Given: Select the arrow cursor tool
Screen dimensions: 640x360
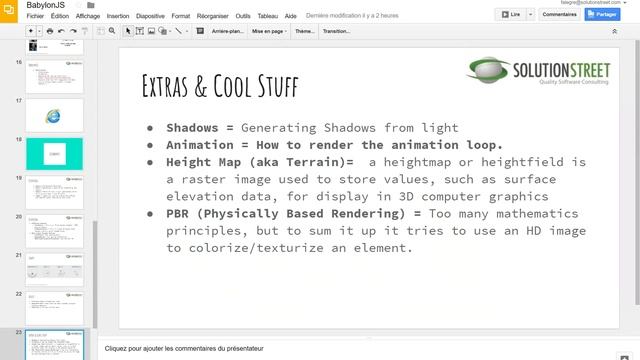Looking at the screenshot, I should 128,31.
